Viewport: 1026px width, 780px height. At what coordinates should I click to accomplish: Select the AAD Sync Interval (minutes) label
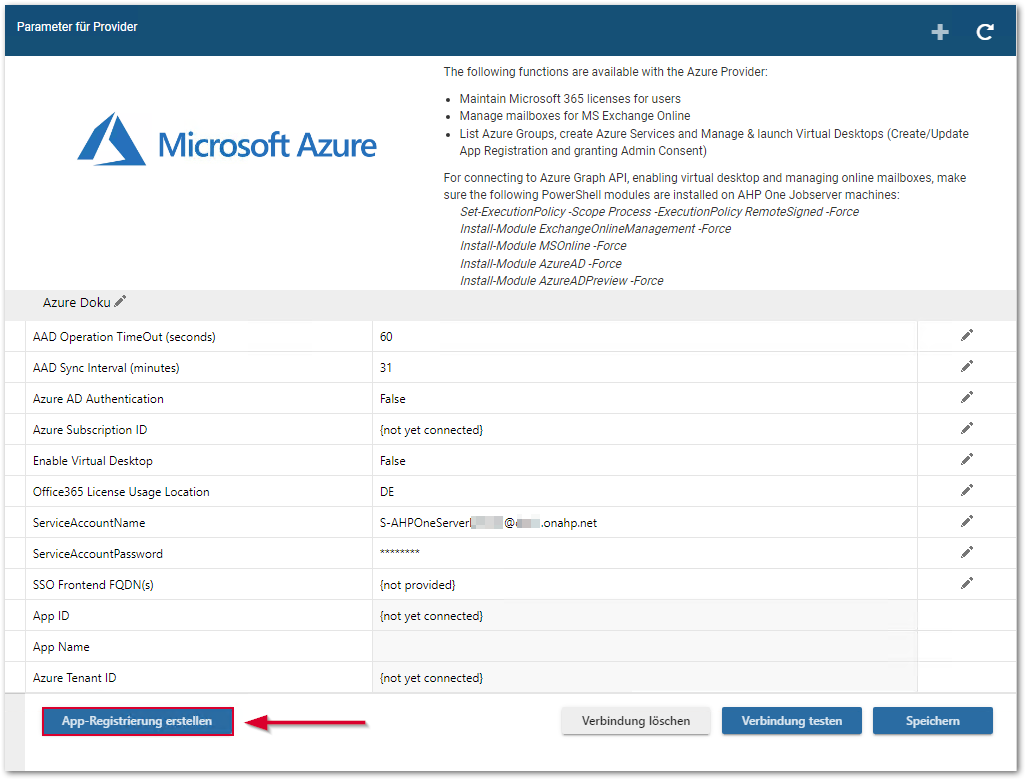(x=106, y=368)
